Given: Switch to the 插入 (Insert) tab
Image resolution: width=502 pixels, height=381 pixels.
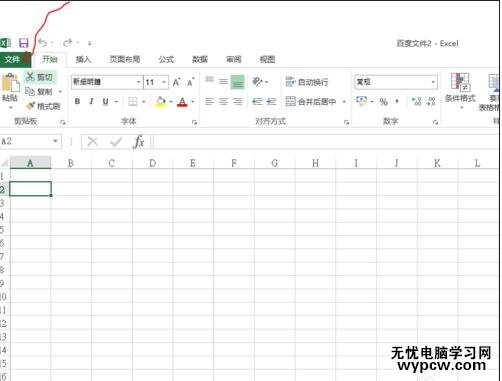Looking at the screenshot, I should pyautogui.click(x=83, y=59).
